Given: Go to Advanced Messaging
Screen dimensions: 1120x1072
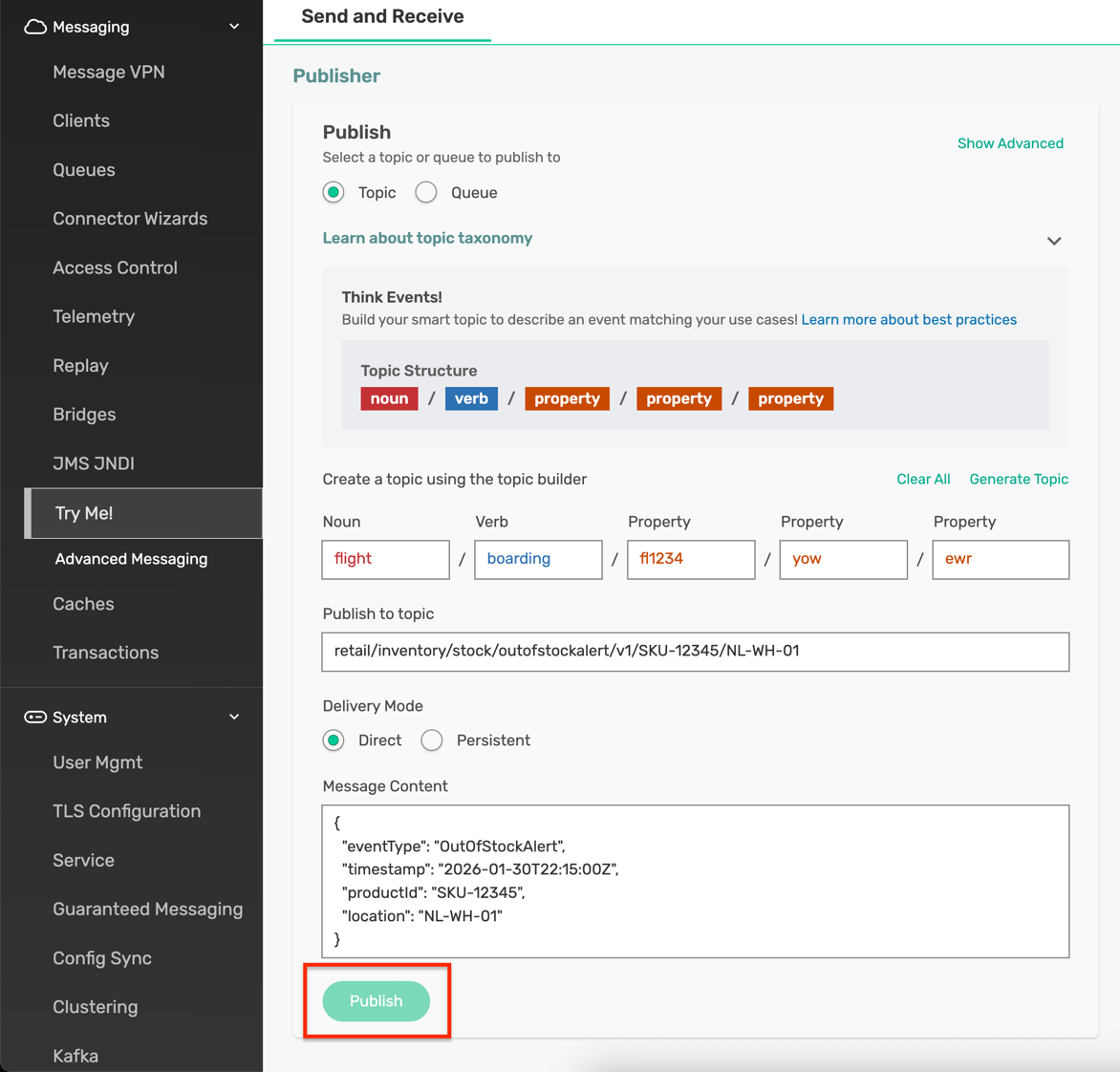Looking at the screenshot, I should point(131,559).
